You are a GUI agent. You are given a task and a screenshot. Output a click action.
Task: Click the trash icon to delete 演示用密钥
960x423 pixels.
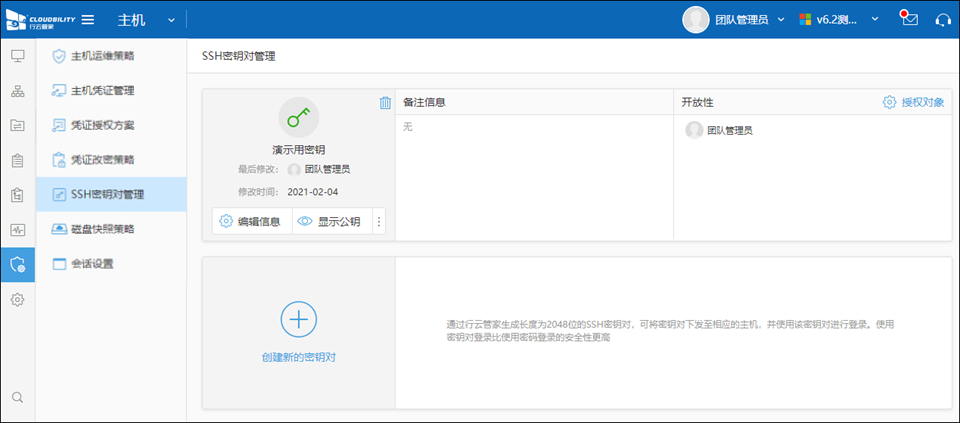[x=385, y=103]
